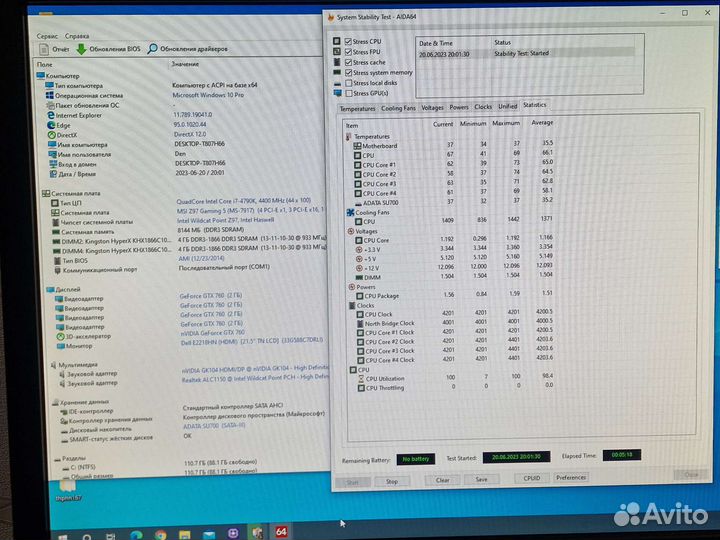
Task: Click the CPU Utilization hourglass icon
Action: click(361, 379)
